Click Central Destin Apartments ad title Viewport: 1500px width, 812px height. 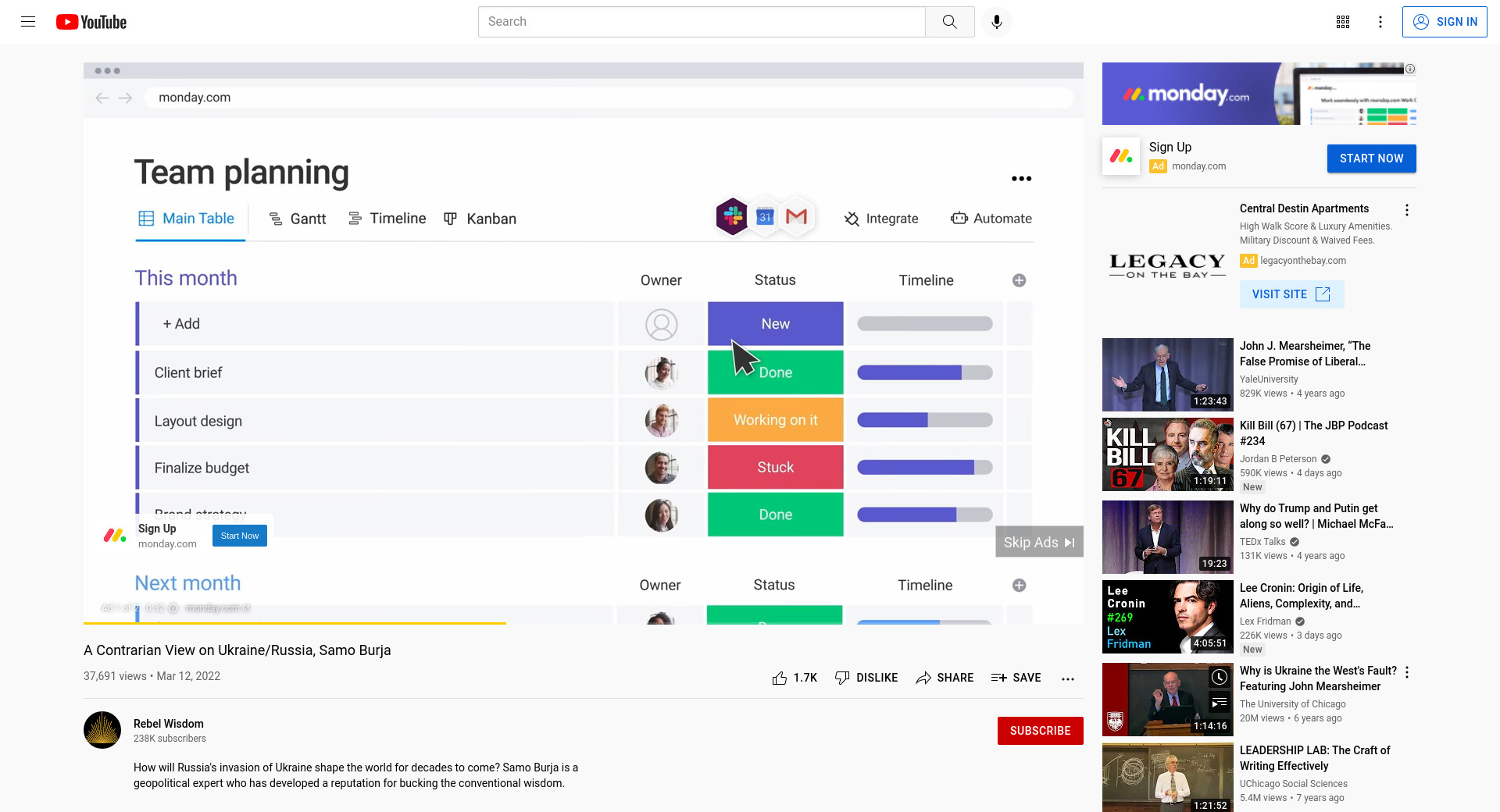click(x=1304, y=208)
